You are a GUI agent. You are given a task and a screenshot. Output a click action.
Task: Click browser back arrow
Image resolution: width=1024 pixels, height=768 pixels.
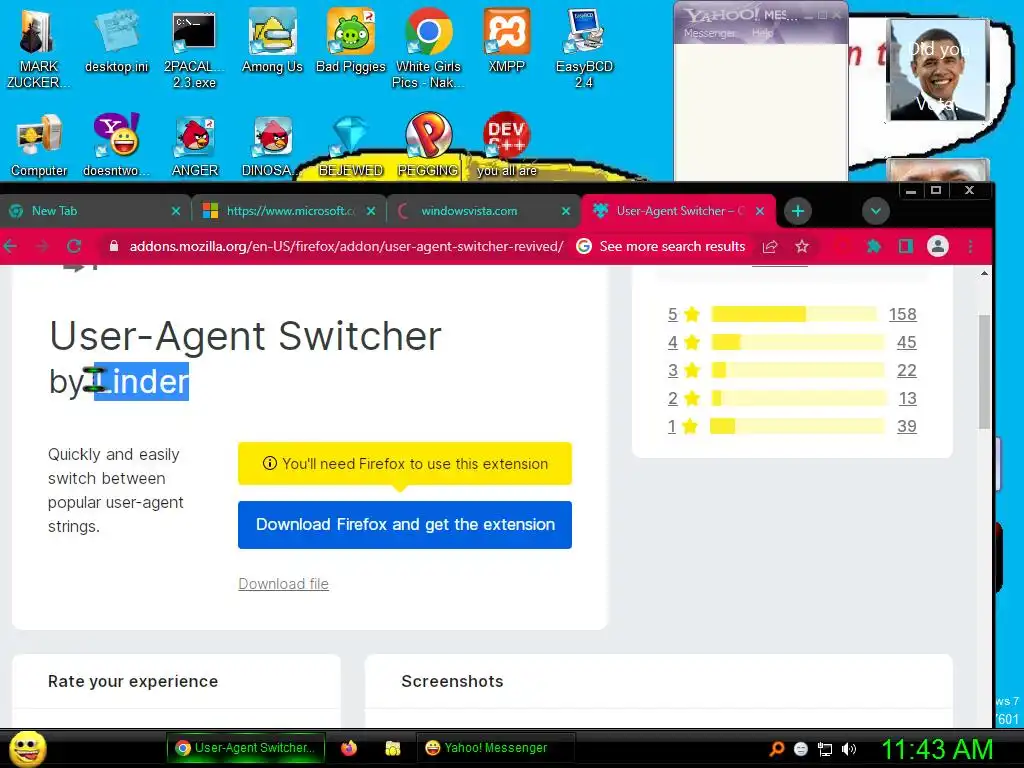[10, 246]
